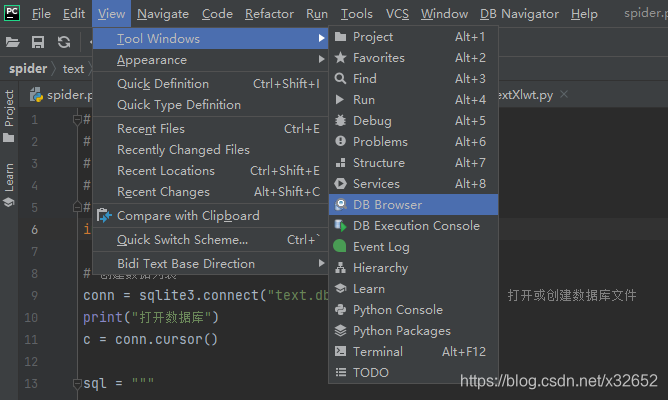668x400 pixels.
Task: Click the PyCharm logo icon
Action: [x=12, y=13]
